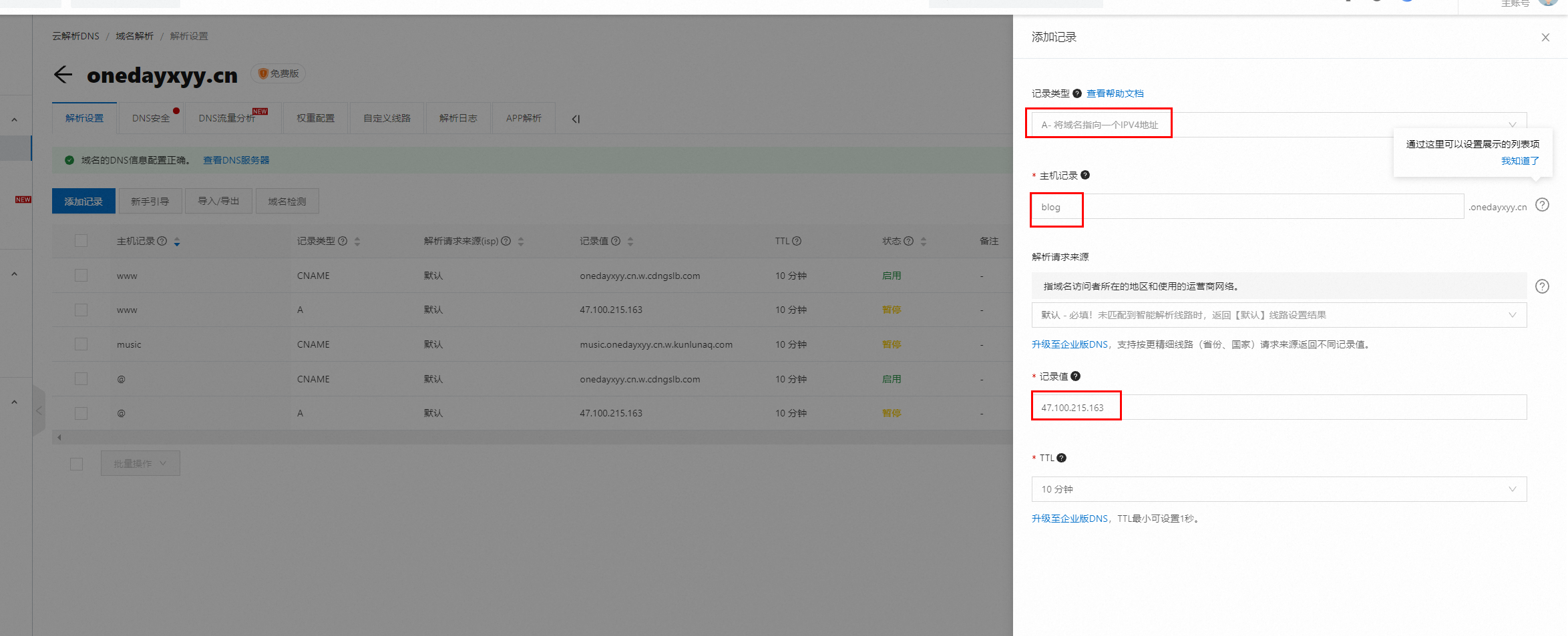Click the 主机记录 input containing blog
Viewport: 1568px width, 636px height.
pos(1247,207)
